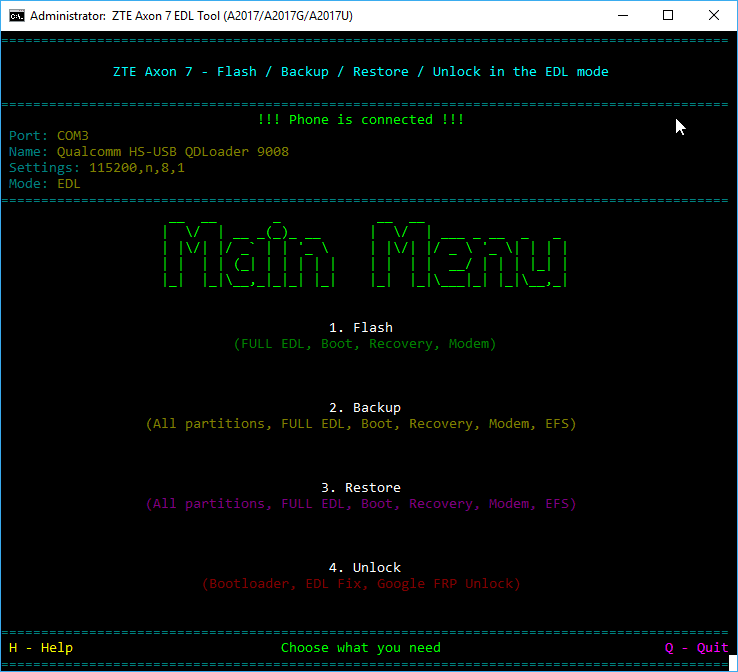
Task: Click the "Qualcomm HS-USB QDLoader 9008" name line
Action: click(x=149, y=152)
